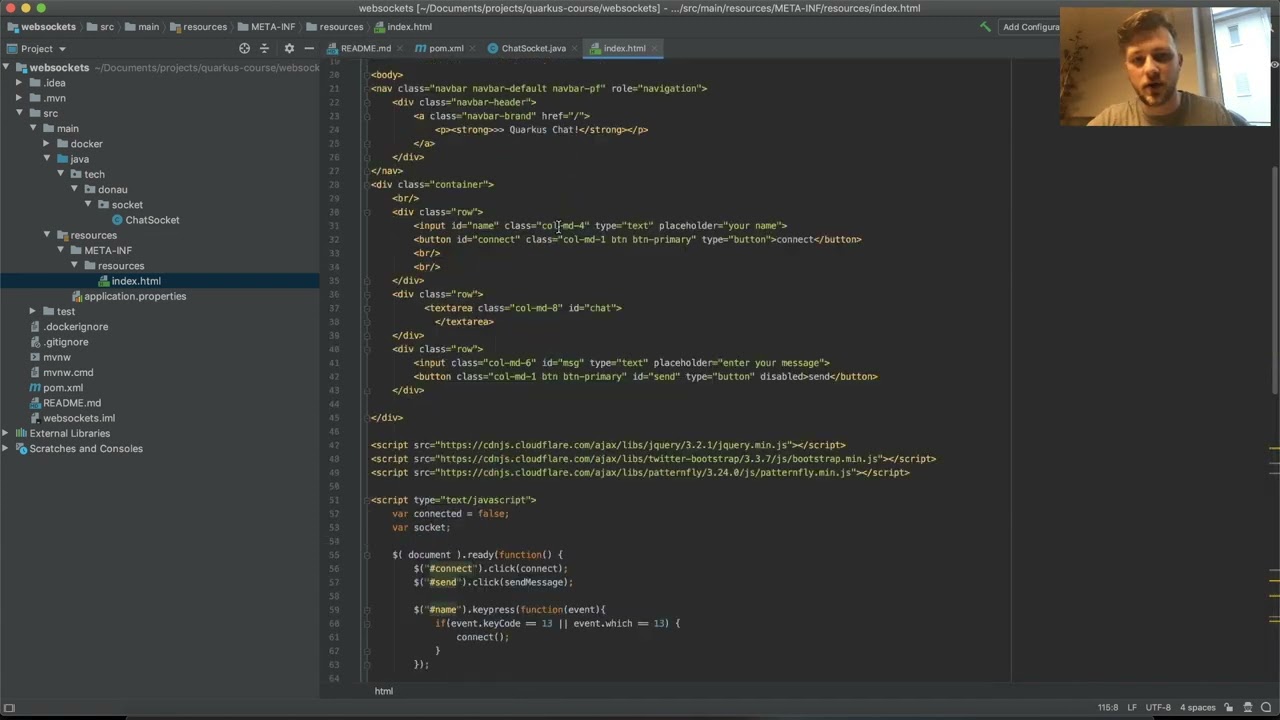Collapse the META-INF folder arrow

click(60, 250)
